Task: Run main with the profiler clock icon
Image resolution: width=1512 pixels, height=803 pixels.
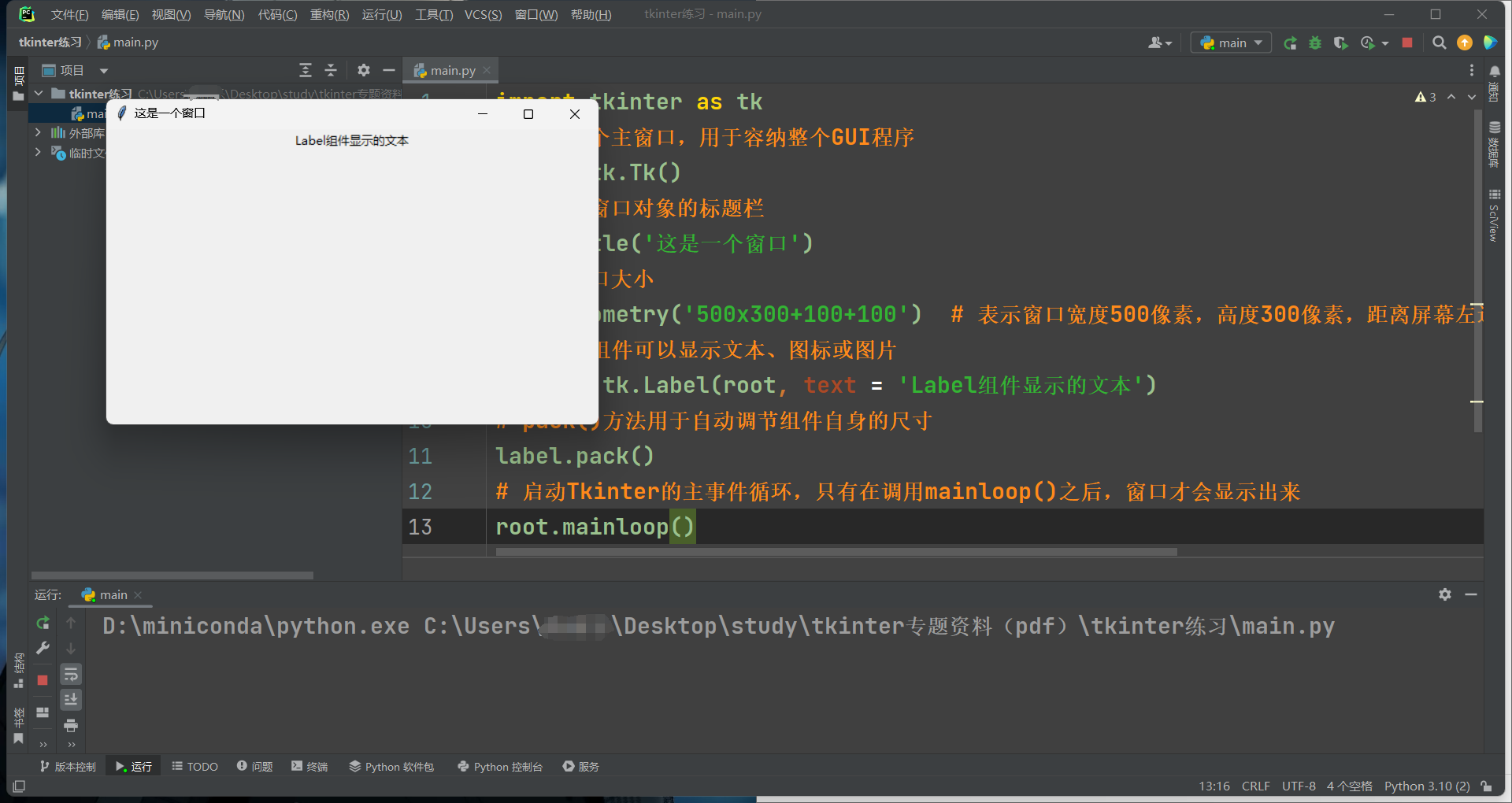Action: 1368,43
